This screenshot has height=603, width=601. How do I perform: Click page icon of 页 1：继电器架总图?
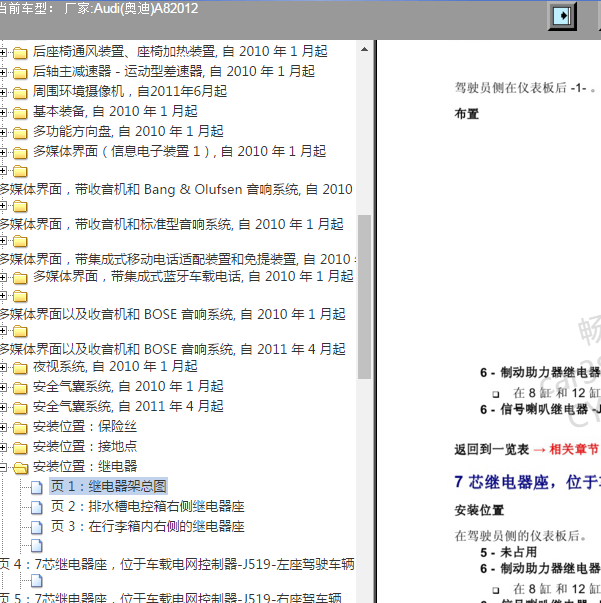(37, 488)
